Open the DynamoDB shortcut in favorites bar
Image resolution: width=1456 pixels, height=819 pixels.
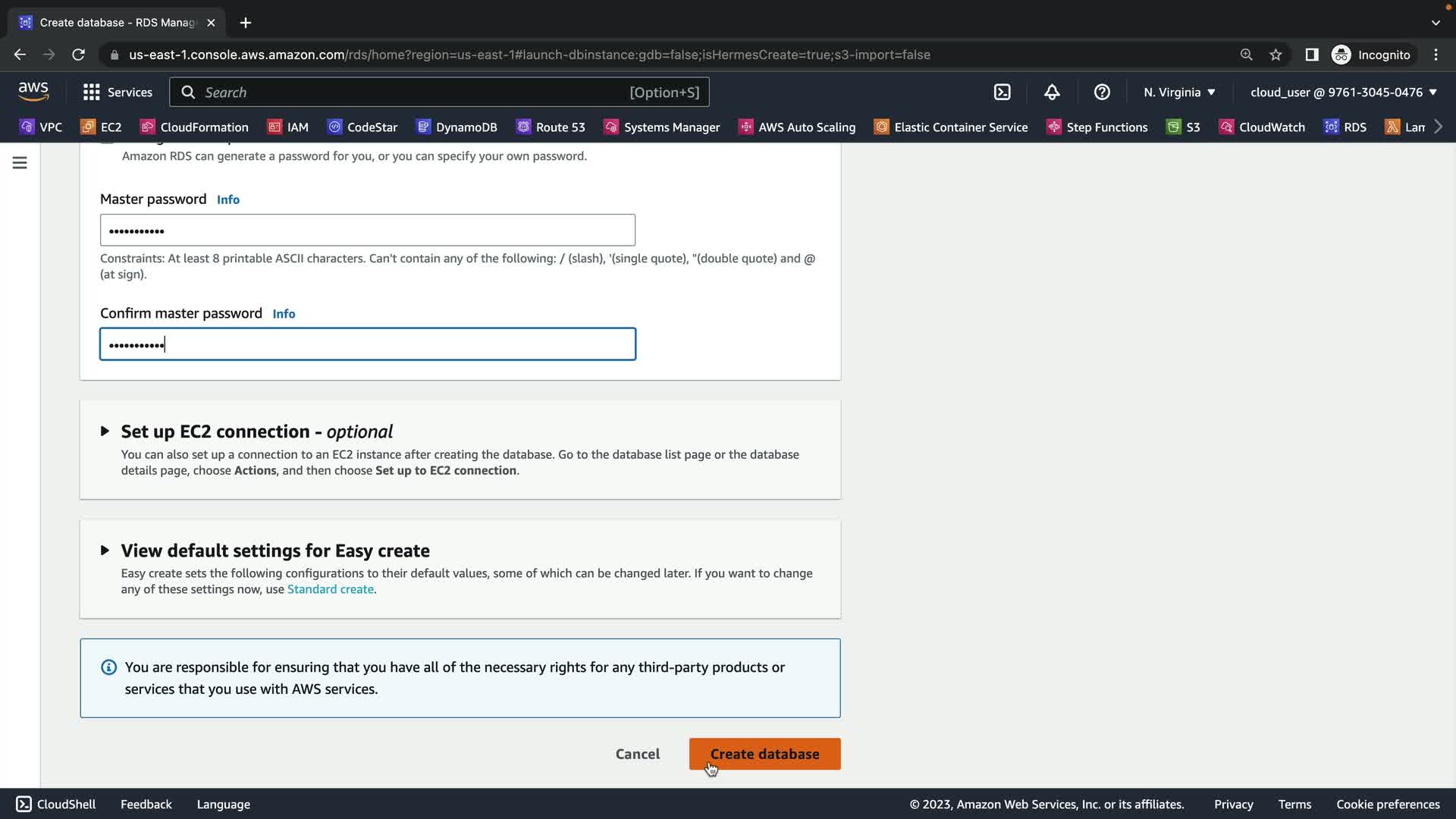point(457,127)
